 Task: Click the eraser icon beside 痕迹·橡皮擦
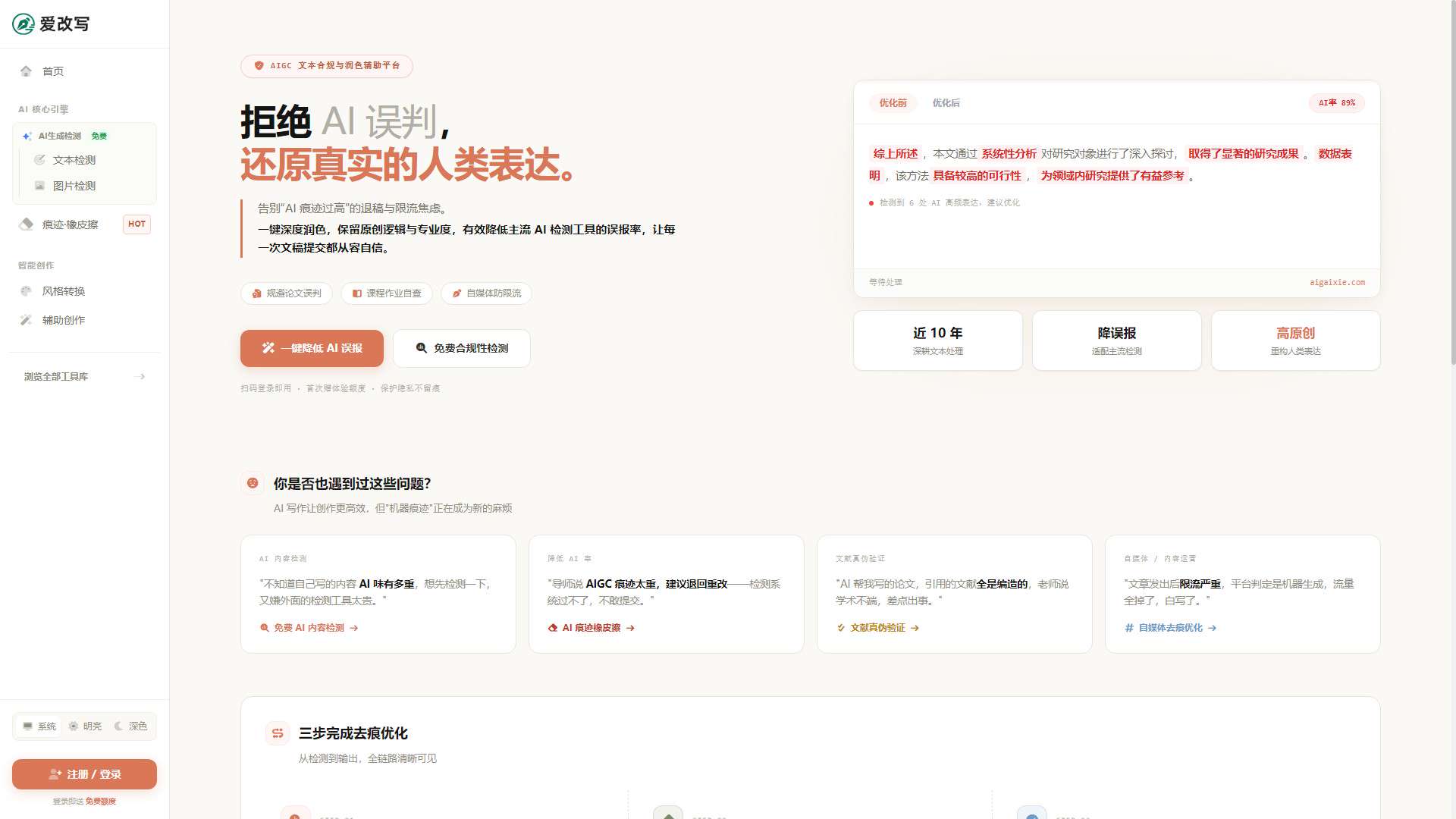click(x=27, y=224)
